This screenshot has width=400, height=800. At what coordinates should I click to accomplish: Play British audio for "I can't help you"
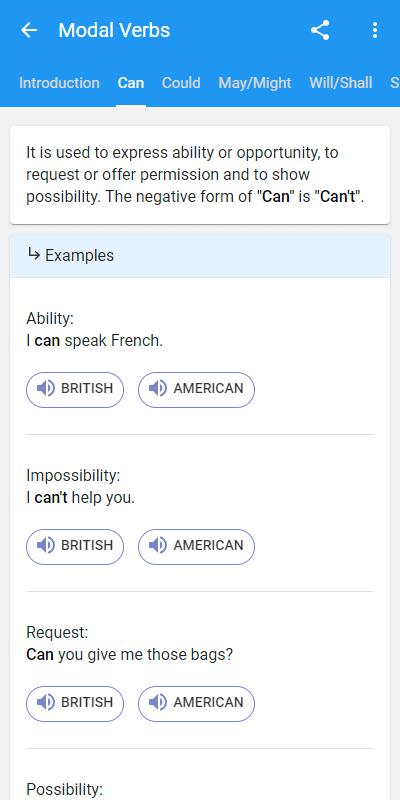point(75,547)
